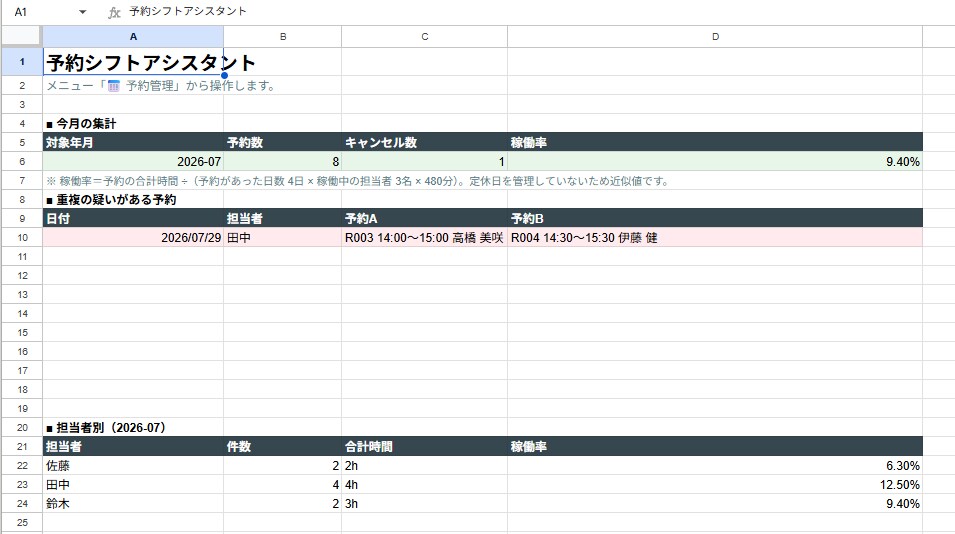Click the monthly 稼働率 value in row 6
This screenshot has height=534, width=955.
[x=715, y=161]
